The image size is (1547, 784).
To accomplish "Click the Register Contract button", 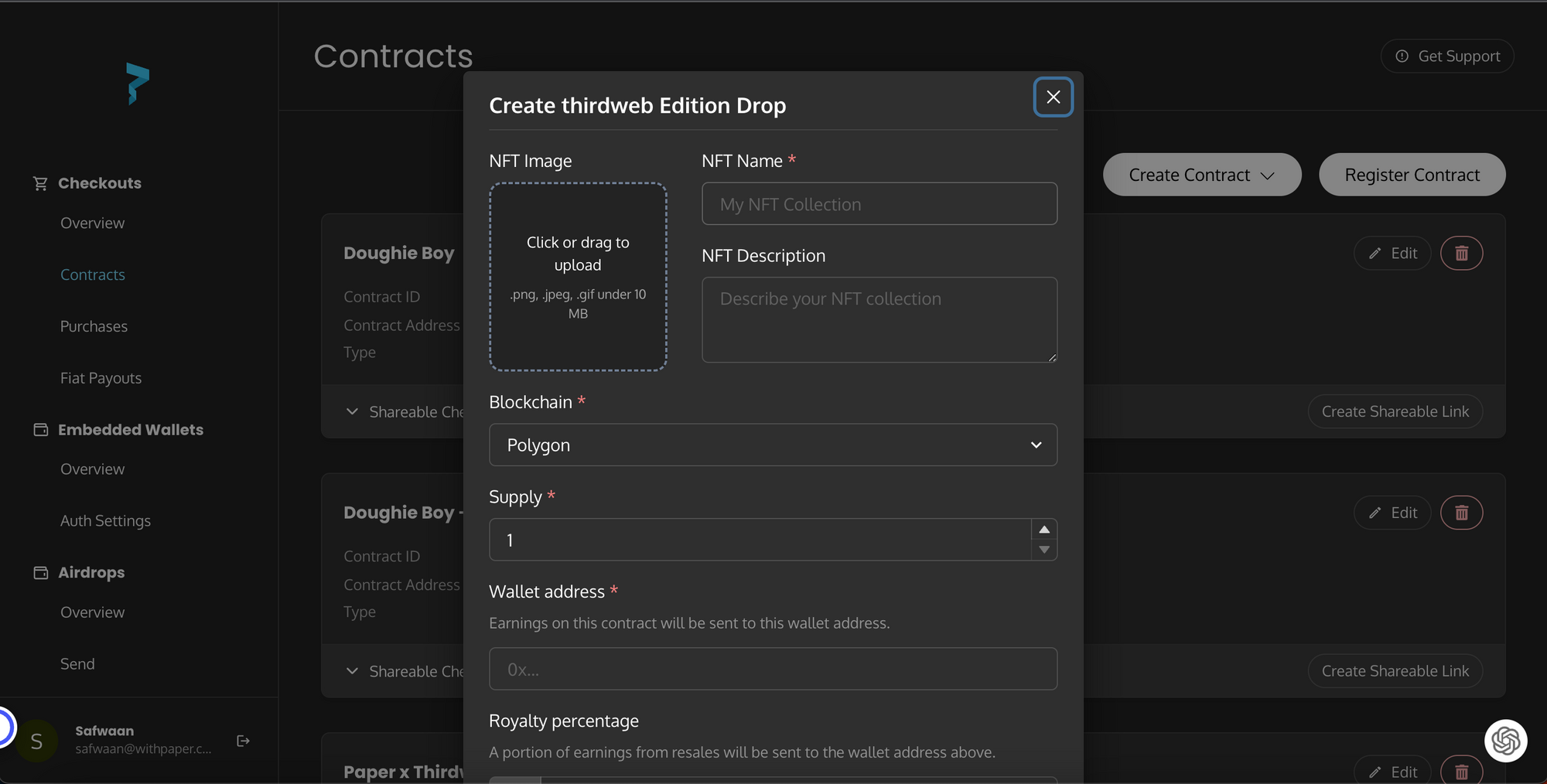I will 1412,175.
